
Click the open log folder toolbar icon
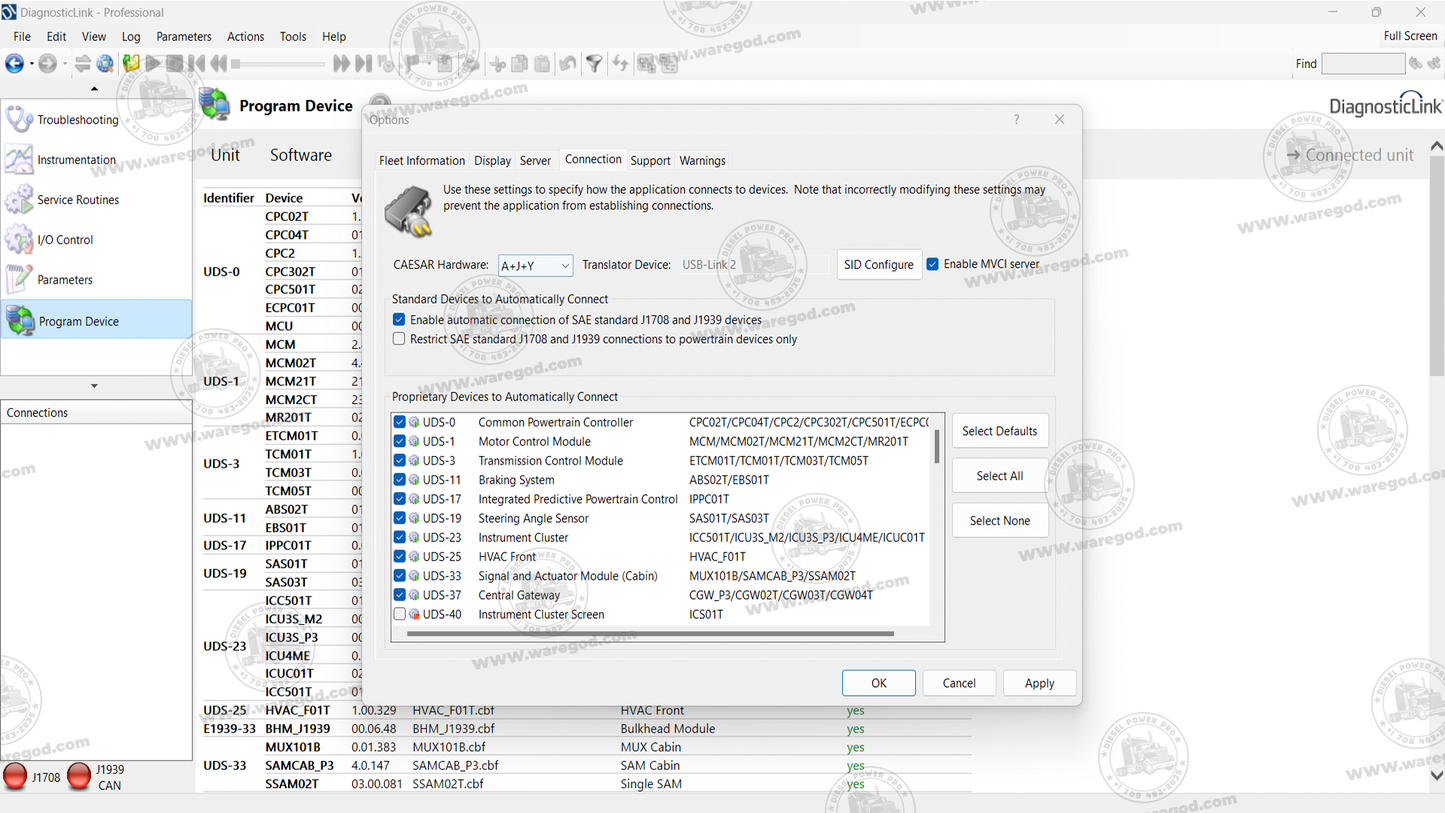131,64
